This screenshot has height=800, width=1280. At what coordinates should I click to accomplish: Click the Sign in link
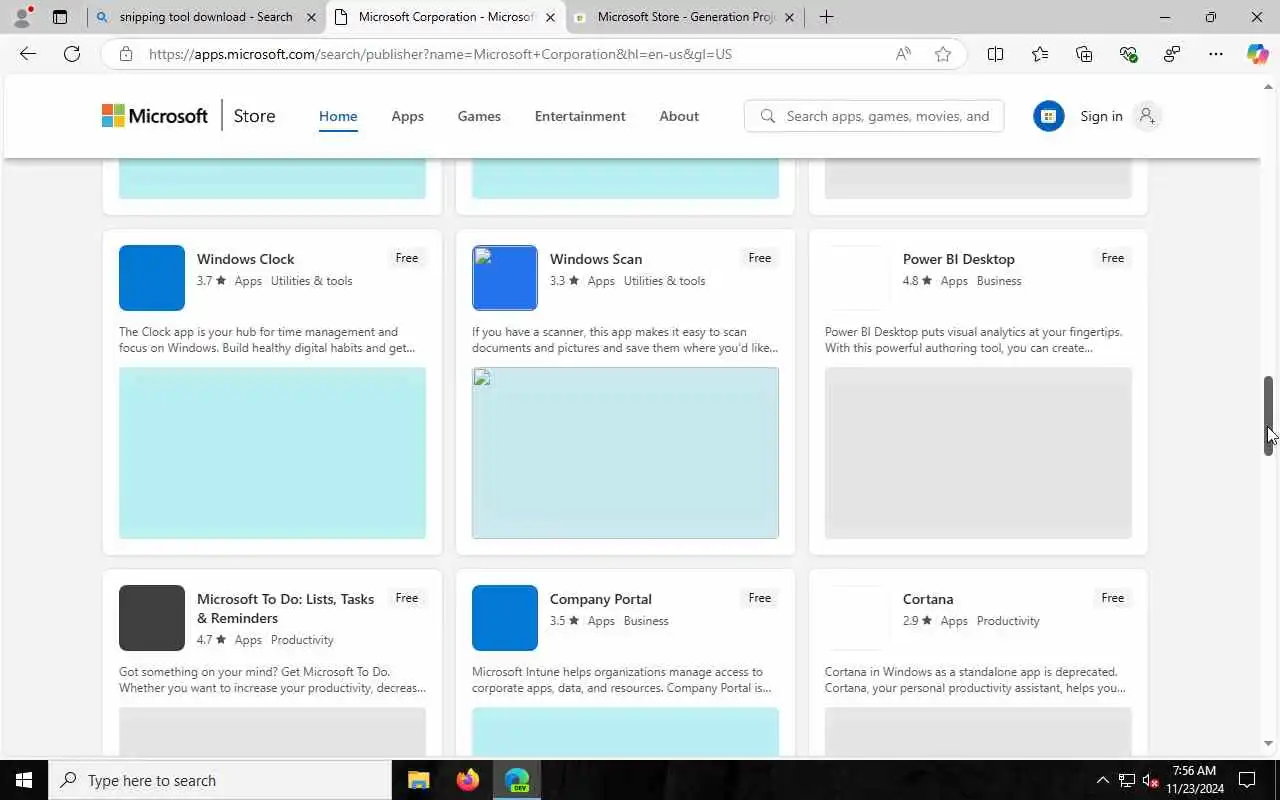click(1101, 116)
